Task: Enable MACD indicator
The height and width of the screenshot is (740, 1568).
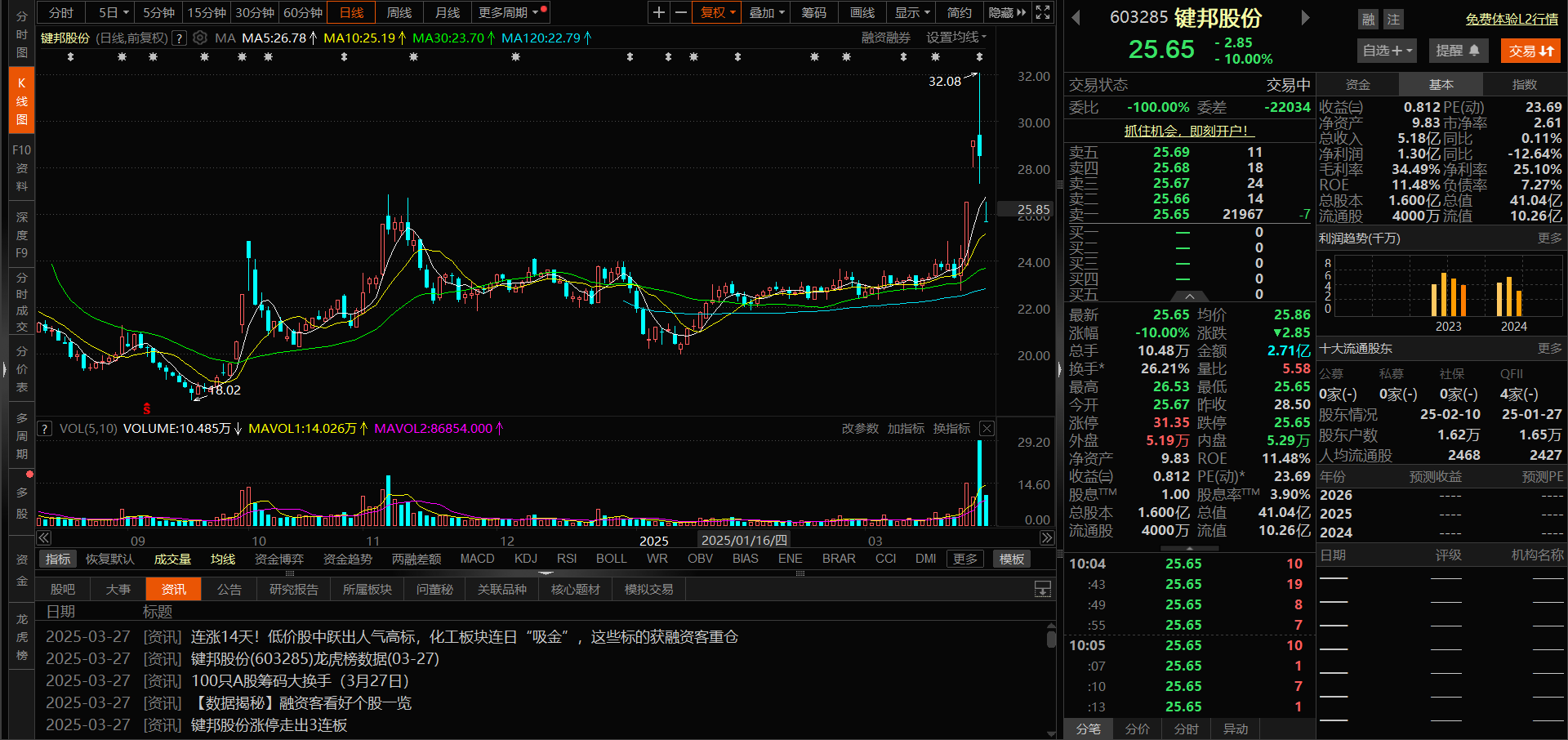Action: click(477, 559)
